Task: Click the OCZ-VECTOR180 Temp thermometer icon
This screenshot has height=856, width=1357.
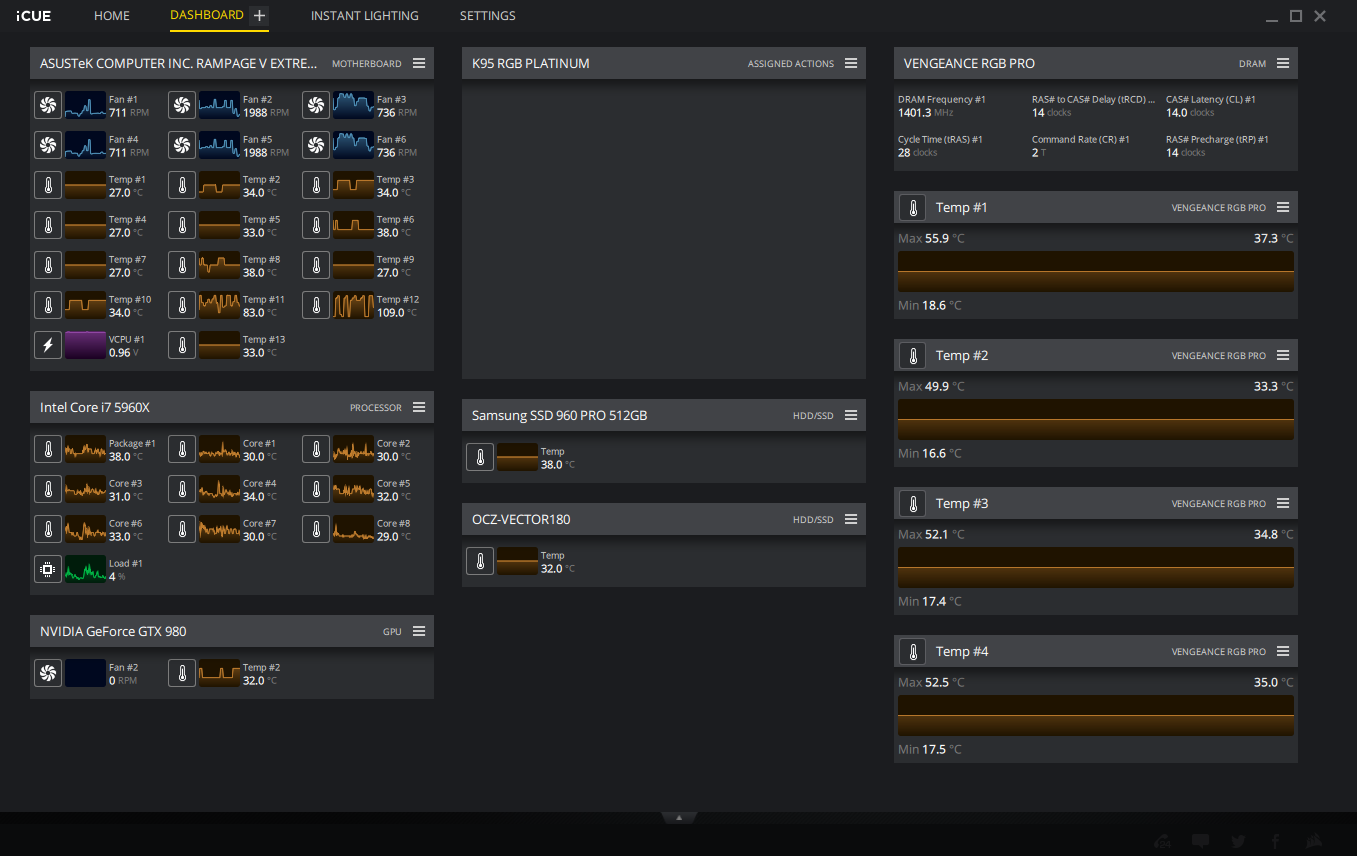Action: point(479,562)
